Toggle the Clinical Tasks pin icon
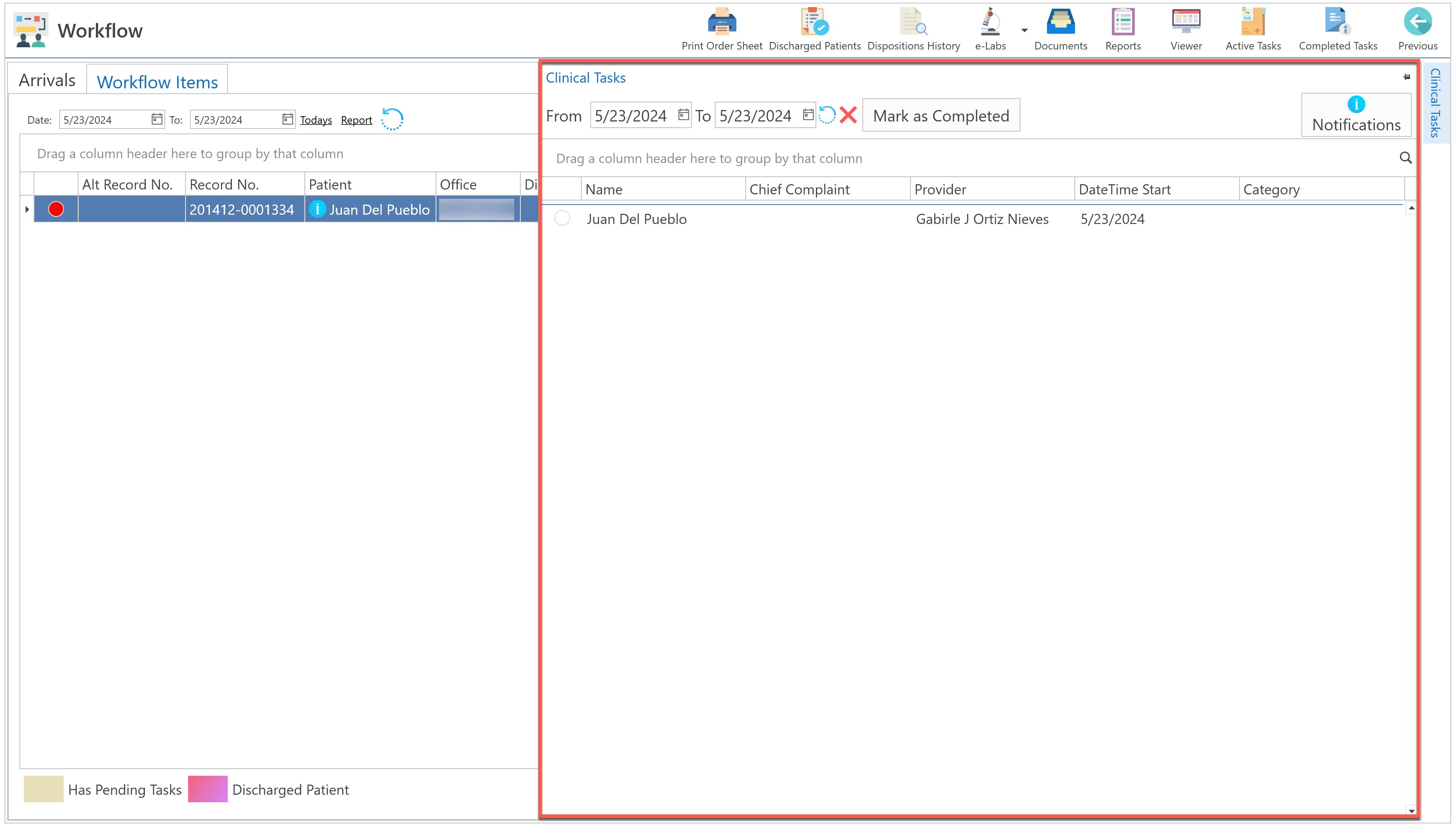The height and width of the screenshot is (827, 1456). click(1406, 77)
